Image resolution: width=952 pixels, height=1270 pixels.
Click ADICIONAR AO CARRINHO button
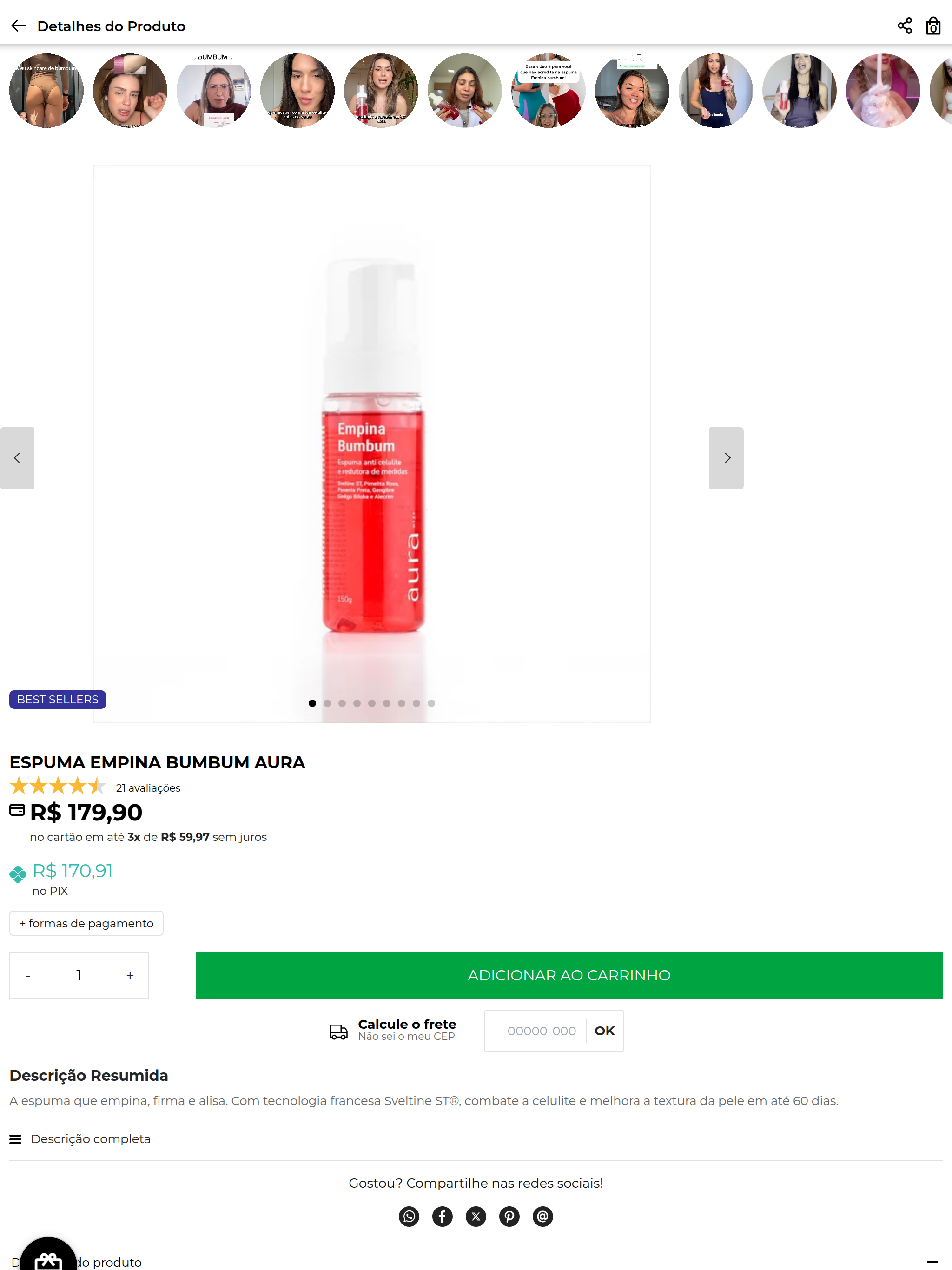point(569,975)
